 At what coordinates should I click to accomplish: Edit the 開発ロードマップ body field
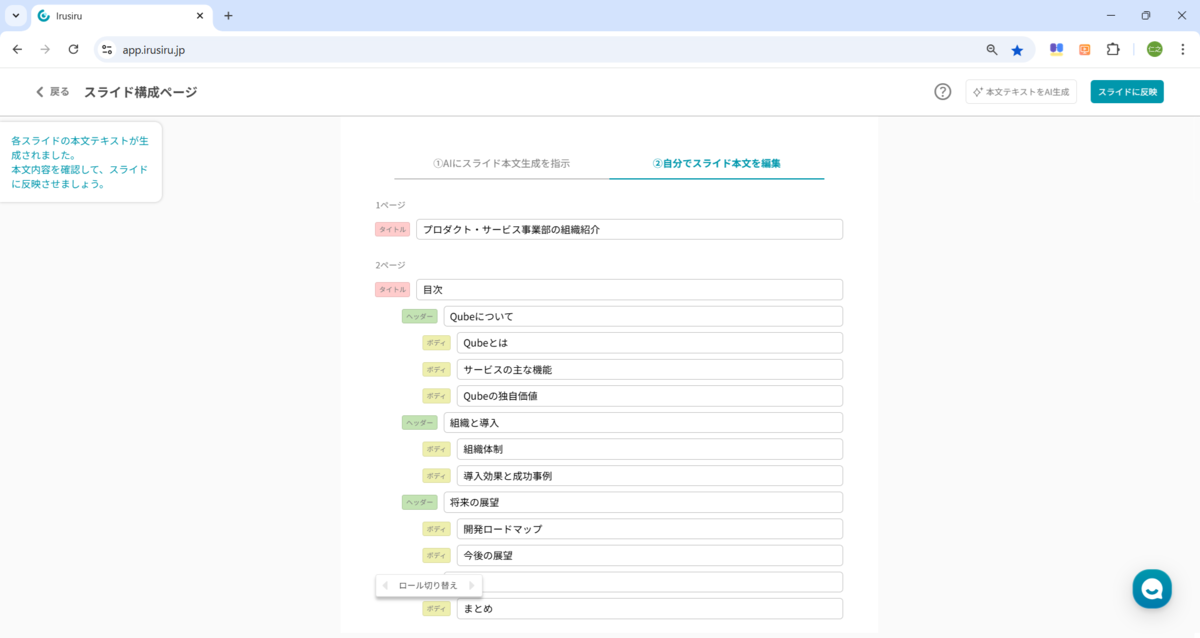coord(650,528)
